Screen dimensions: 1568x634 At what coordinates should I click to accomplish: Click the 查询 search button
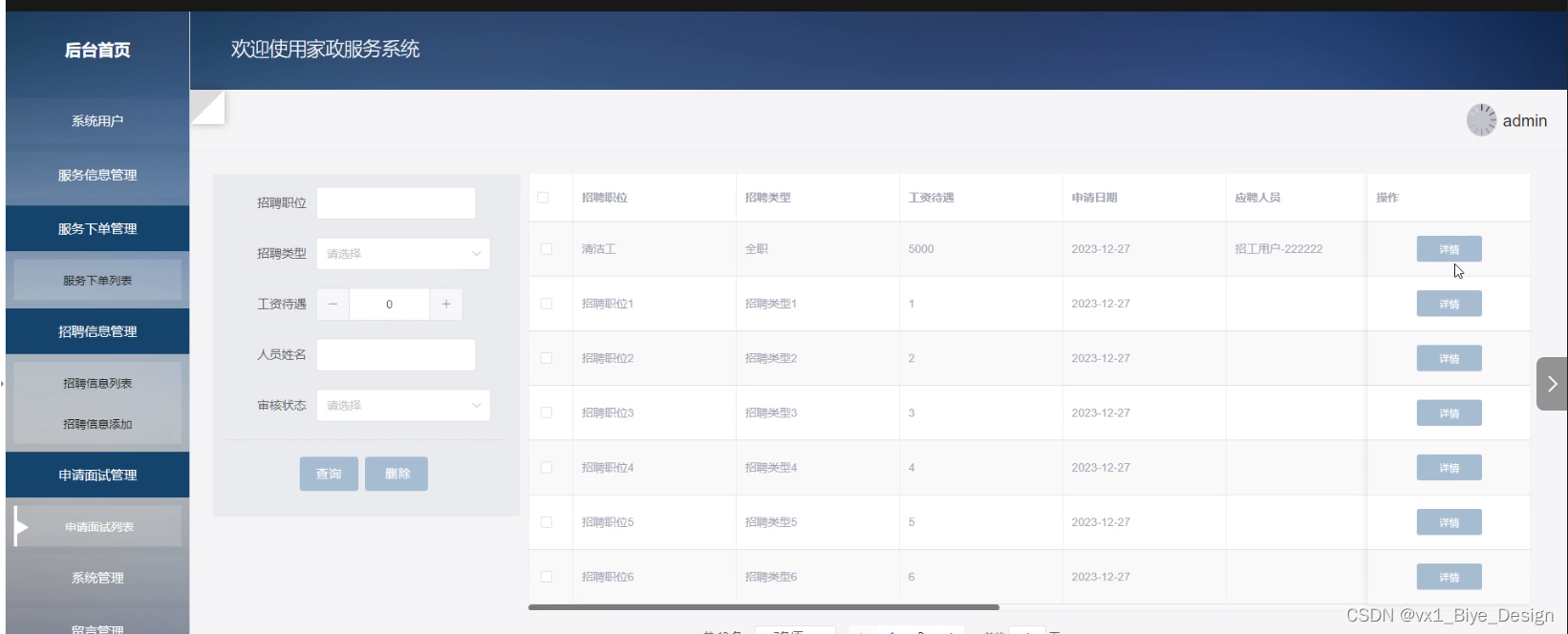pyautogui.click(x=329, y=474)
